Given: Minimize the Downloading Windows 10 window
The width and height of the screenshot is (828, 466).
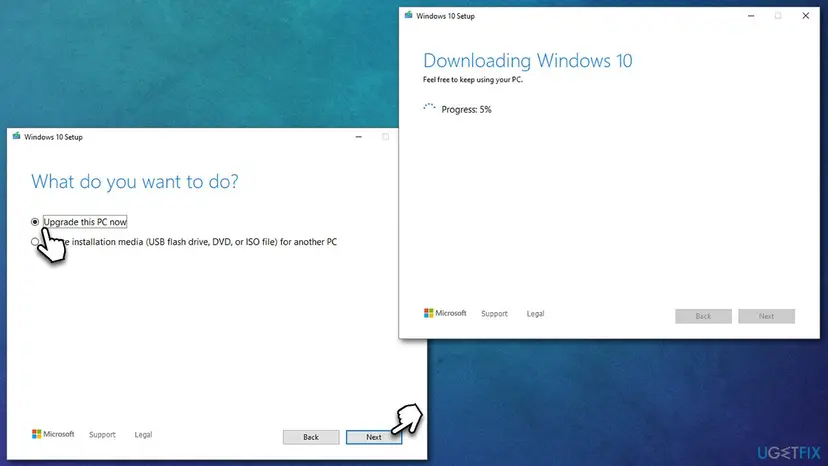Looking at the screenshot, I should click(751, 16).
